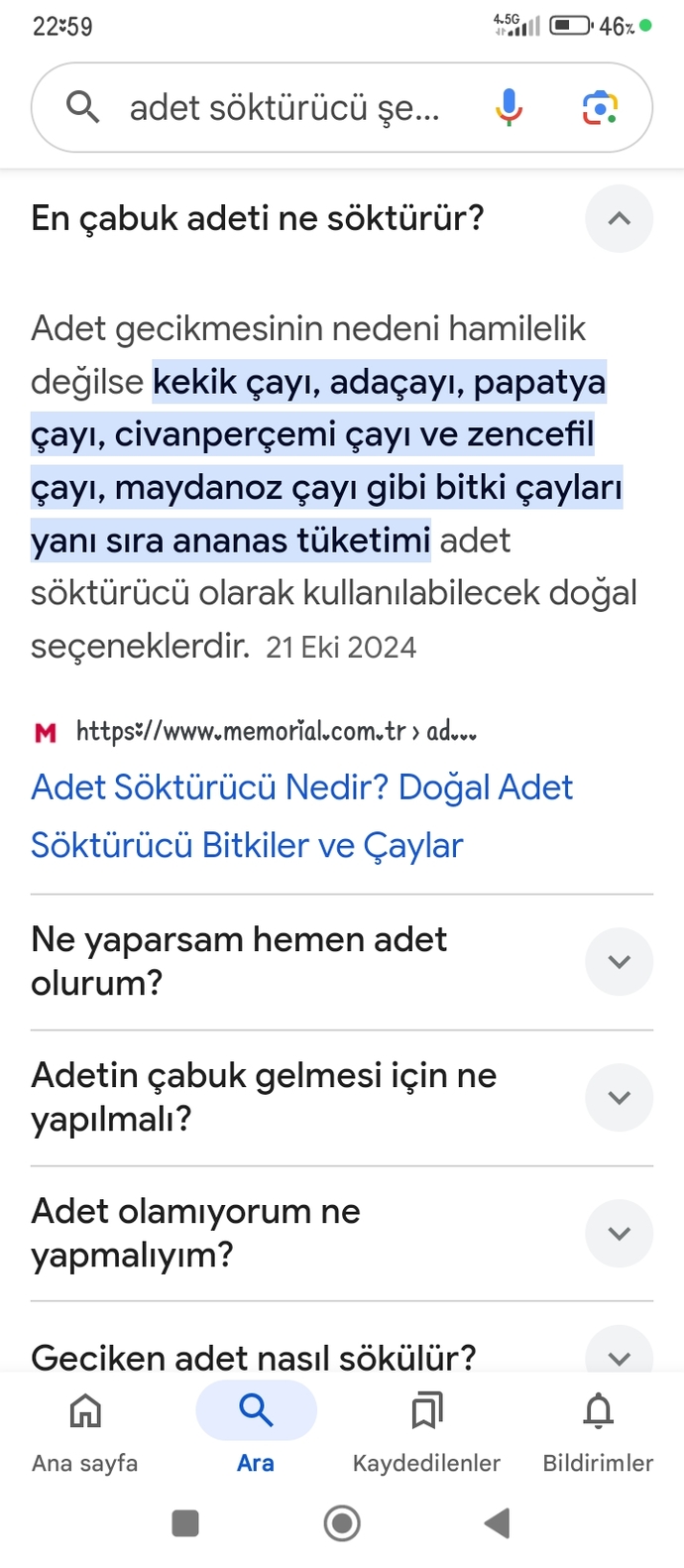This screenshot has height=1568, width=684.
Task: Collapse the "En çabuk adeti ne söktürür?" answer
Action: click(x=619, y=218)
